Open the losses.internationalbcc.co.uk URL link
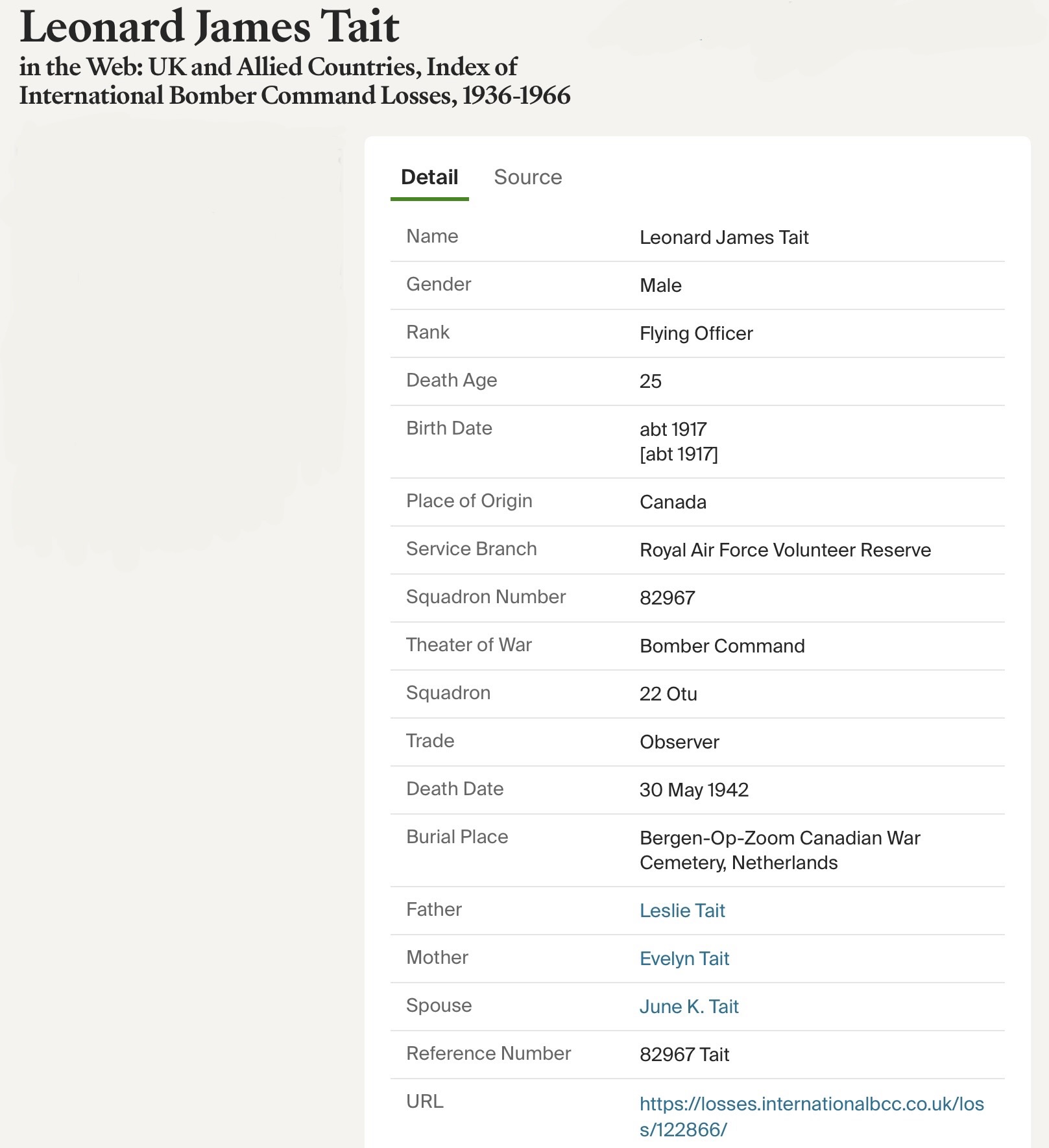Screen dimensions: 1049x1148 (x=811, y=1116)
